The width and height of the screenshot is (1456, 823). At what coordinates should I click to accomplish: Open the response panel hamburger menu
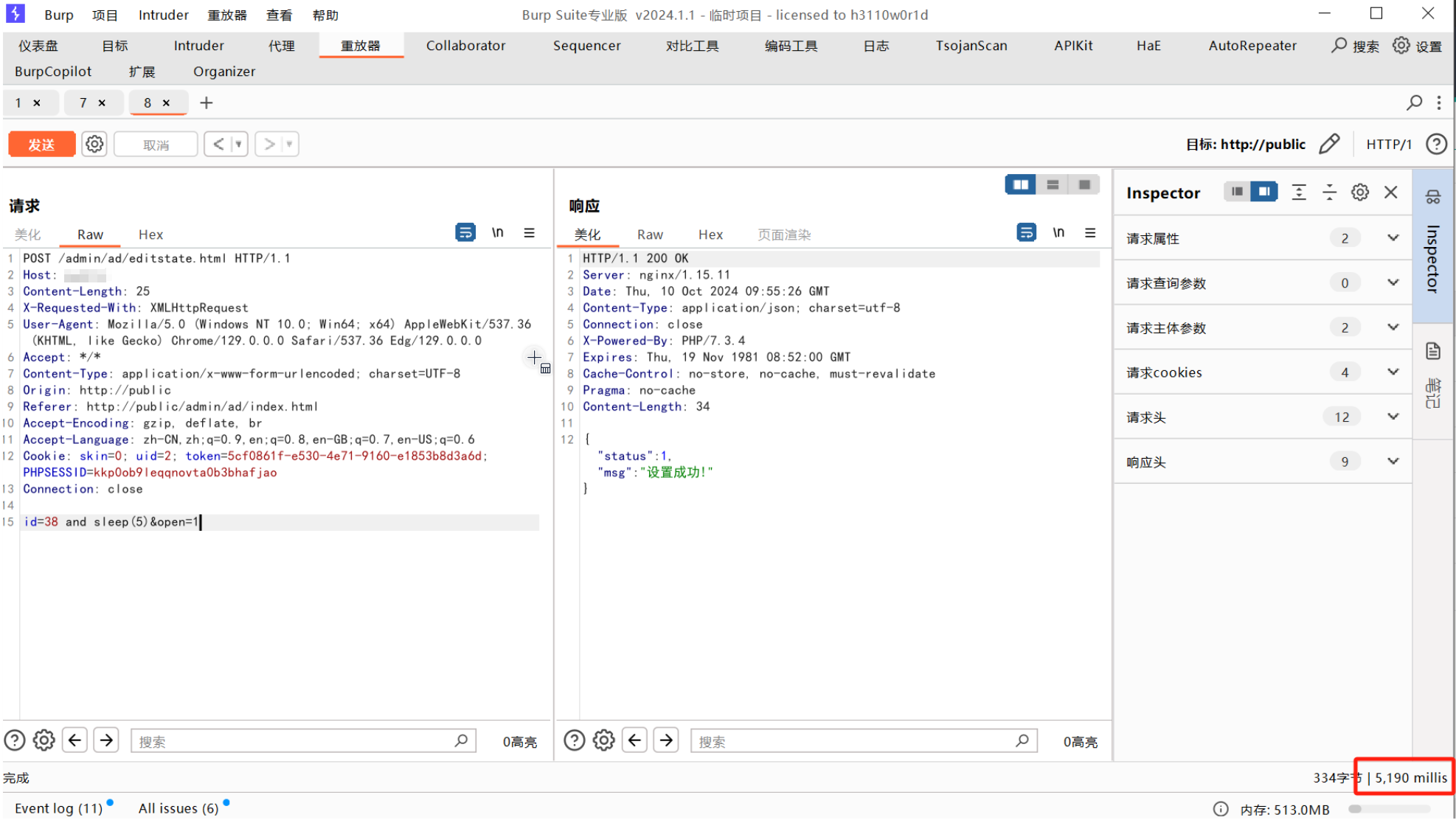coord(1090,233)
